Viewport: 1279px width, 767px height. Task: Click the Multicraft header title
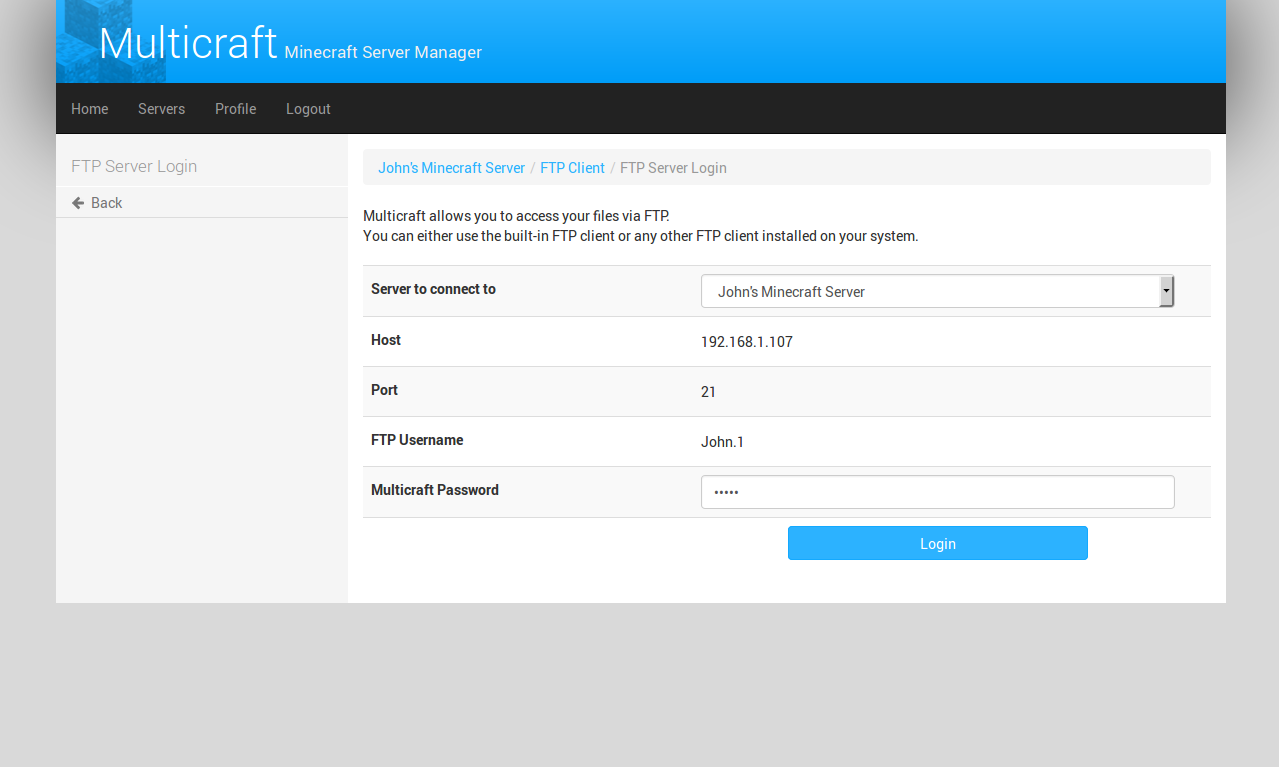click(188, 43)
